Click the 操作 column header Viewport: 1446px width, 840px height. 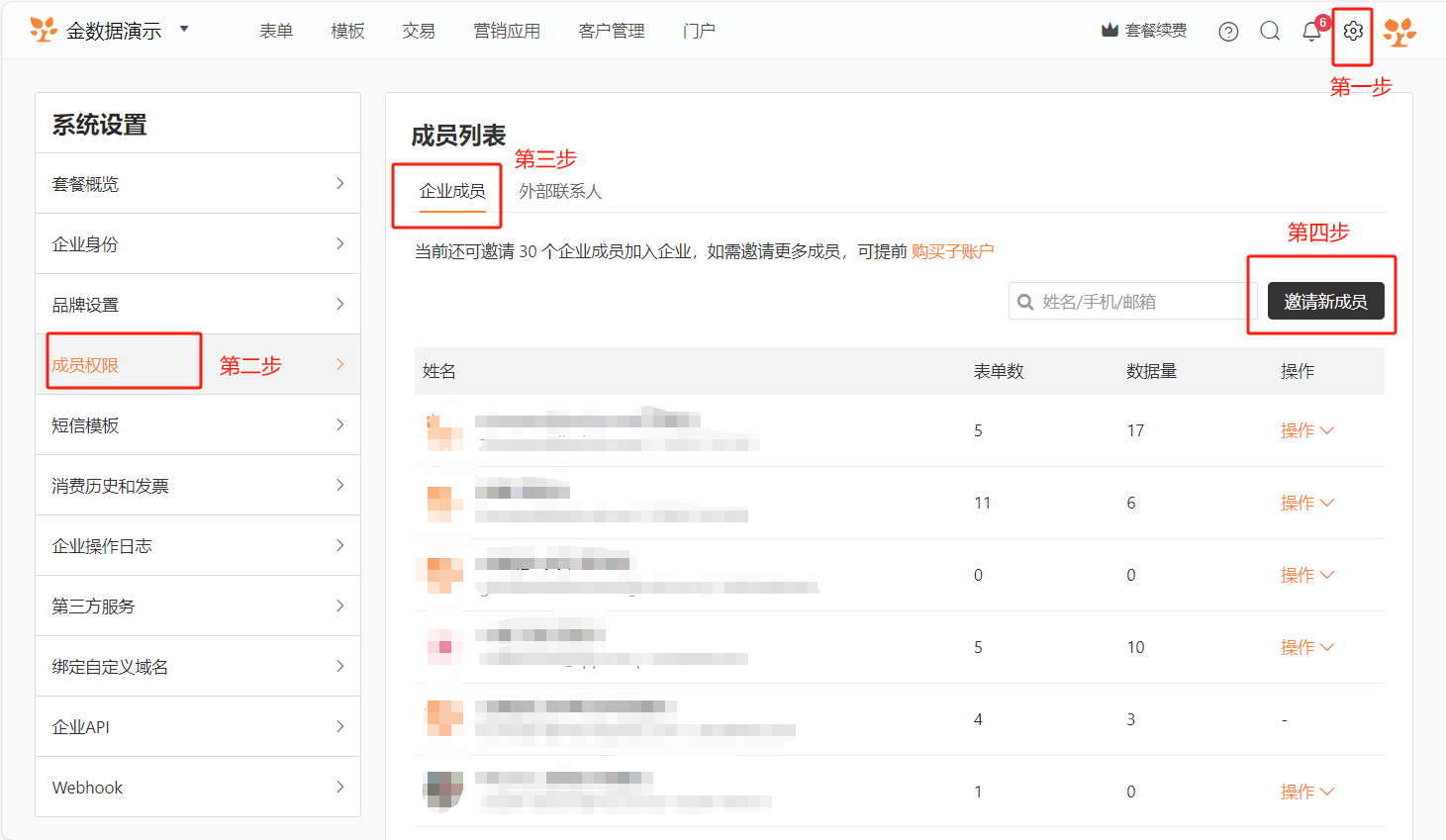(1298, 371)
